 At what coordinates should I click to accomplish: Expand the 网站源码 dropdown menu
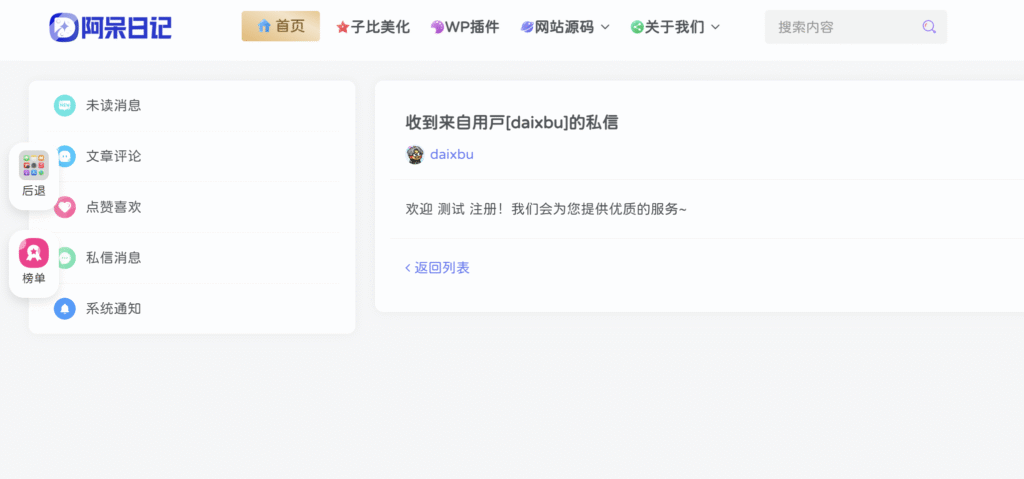[x=565, y=27]
